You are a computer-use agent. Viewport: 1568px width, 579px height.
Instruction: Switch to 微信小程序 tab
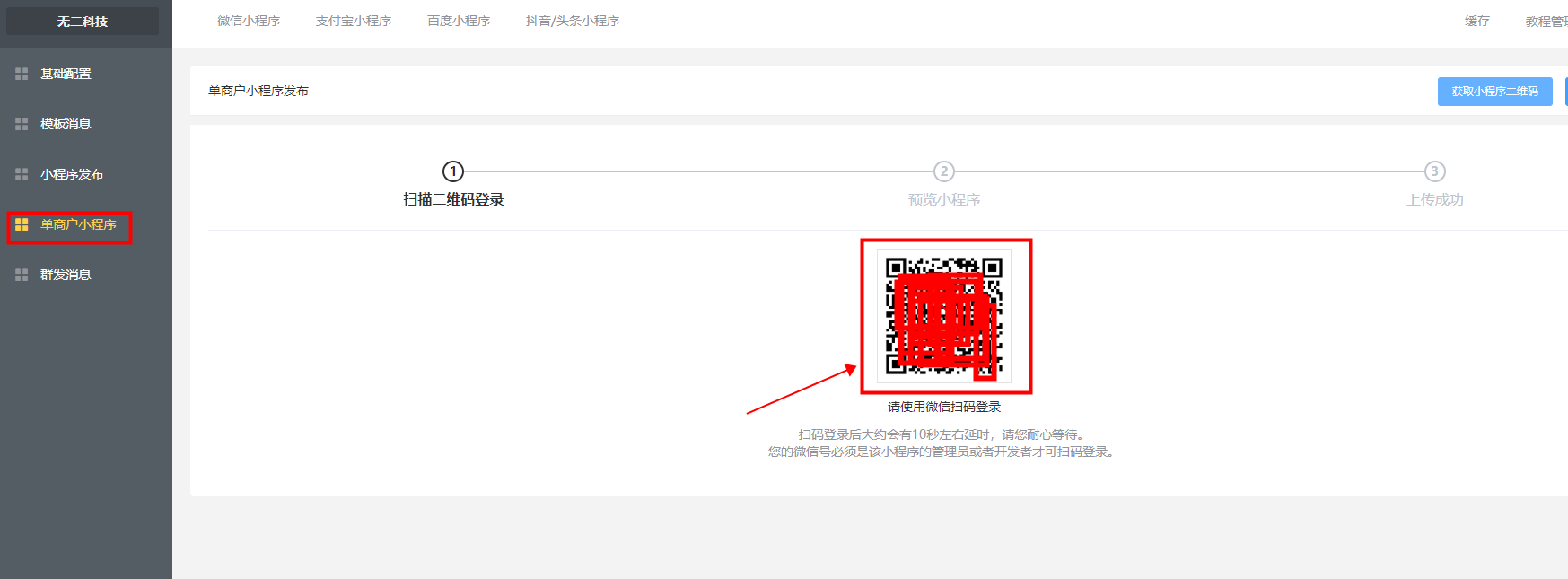click(x=249, y=21)
